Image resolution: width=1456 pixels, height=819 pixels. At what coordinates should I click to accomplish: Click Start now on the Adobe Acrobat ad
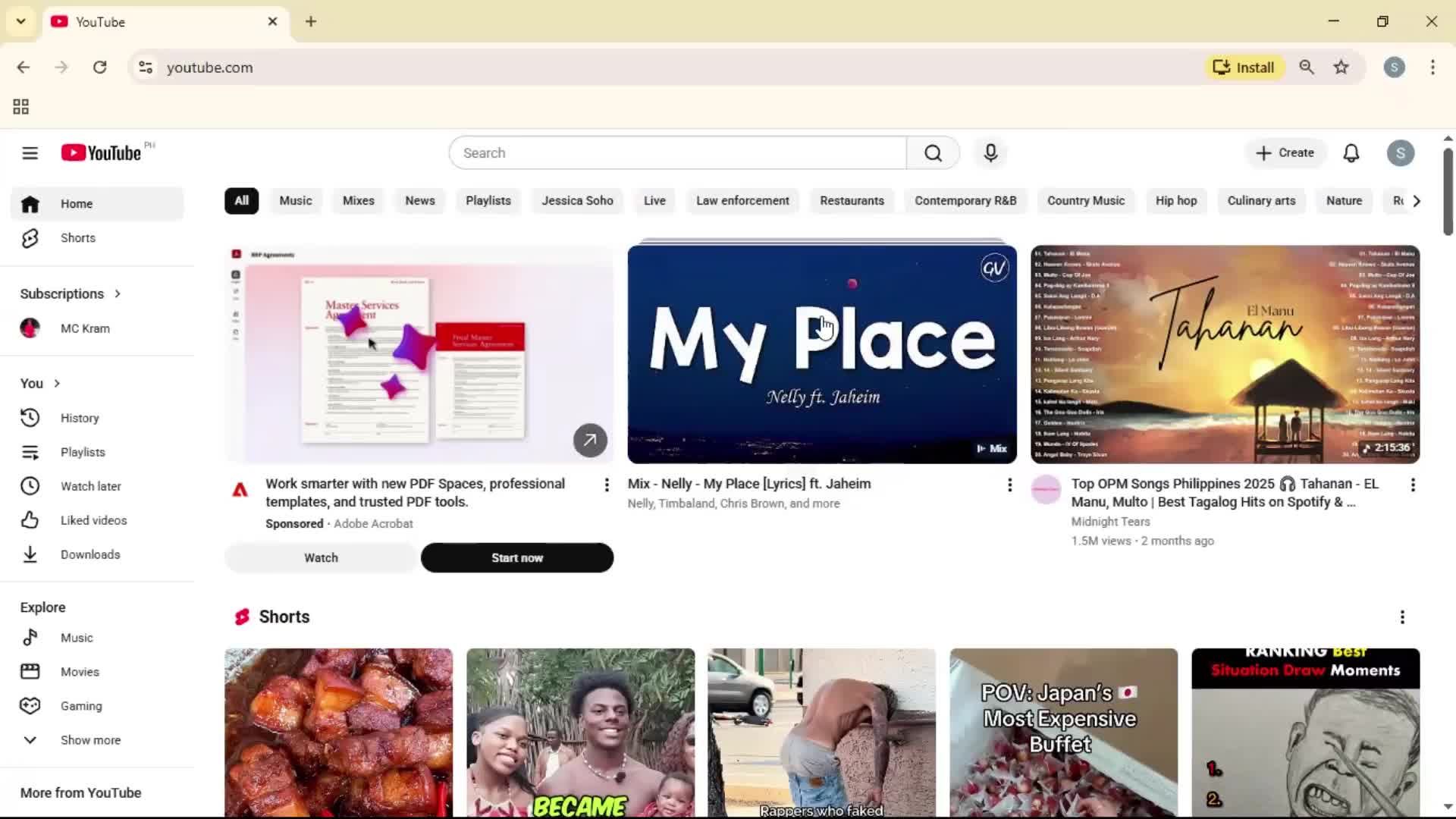[516, 557]
